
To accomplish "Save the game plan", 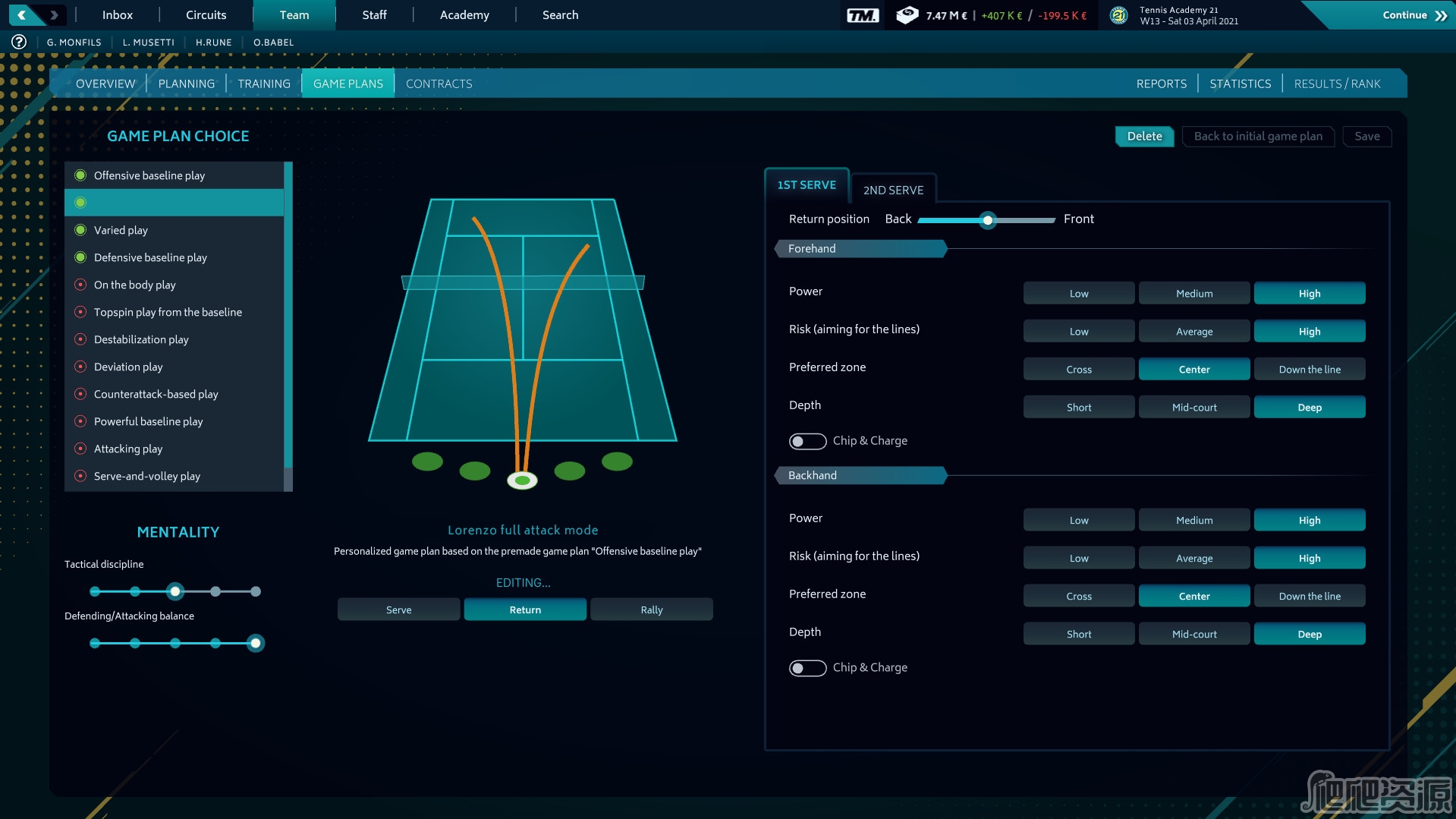I will 1367,137.
